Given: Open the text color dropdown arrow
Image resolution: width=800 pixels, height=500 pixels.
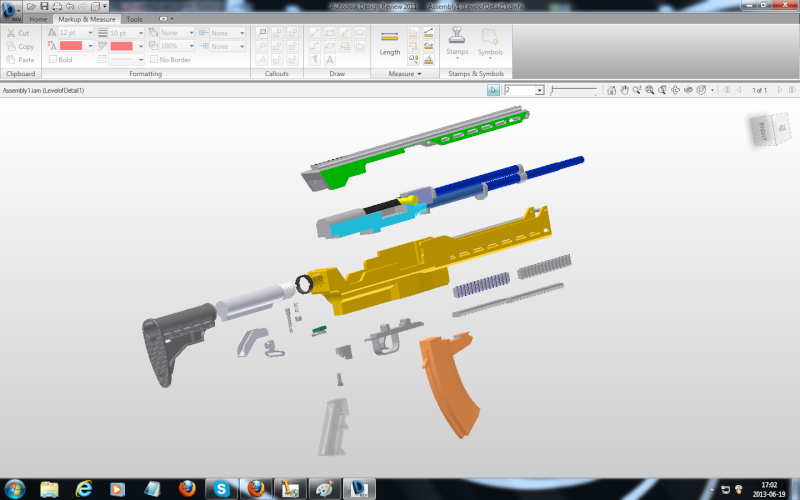Looking at the screenshot, I should (x=90, y=46).
